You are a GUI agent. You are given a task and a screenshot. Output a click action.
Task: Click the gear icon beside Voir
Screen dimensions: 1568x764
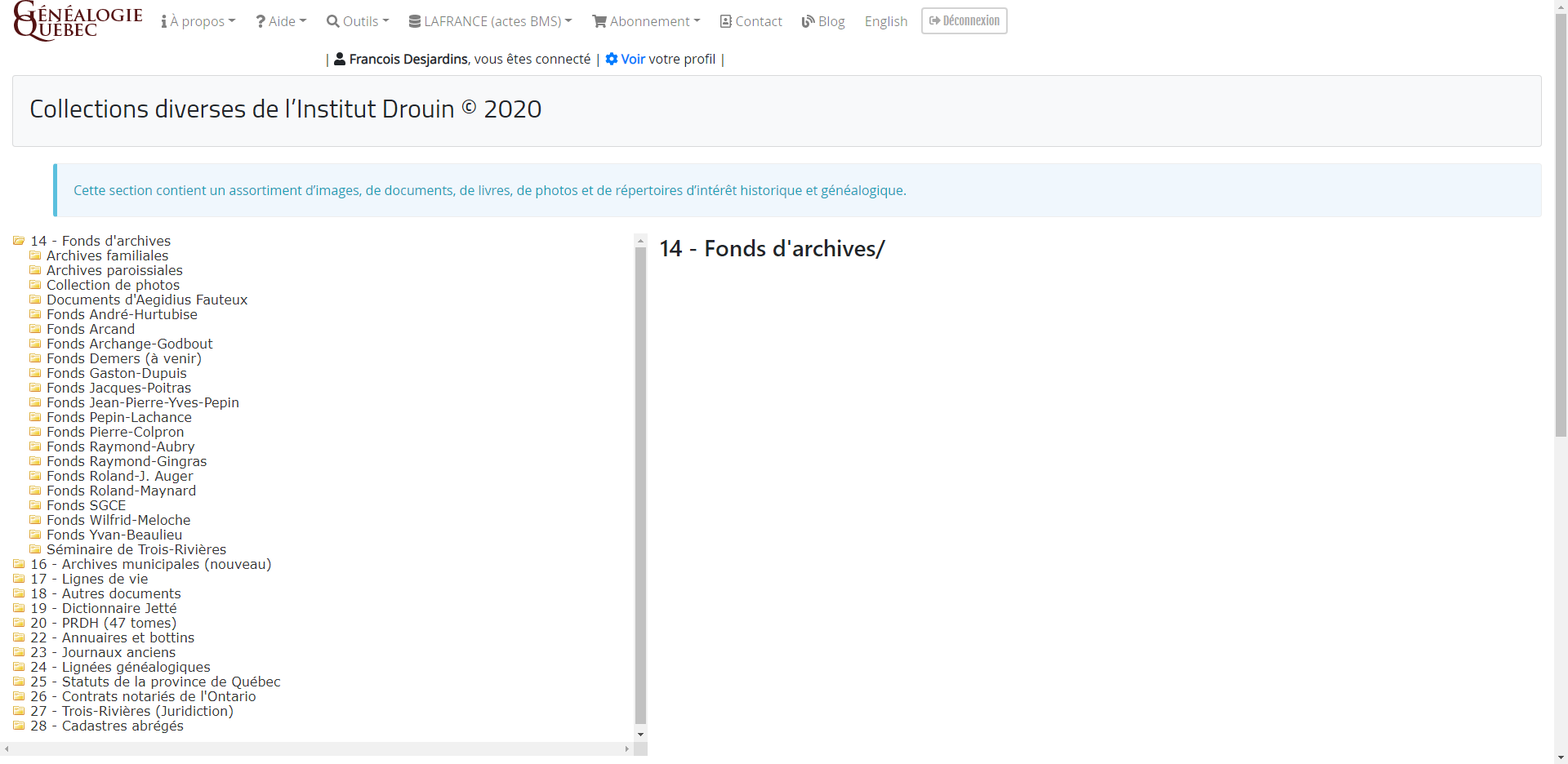[x=612, y=59]
